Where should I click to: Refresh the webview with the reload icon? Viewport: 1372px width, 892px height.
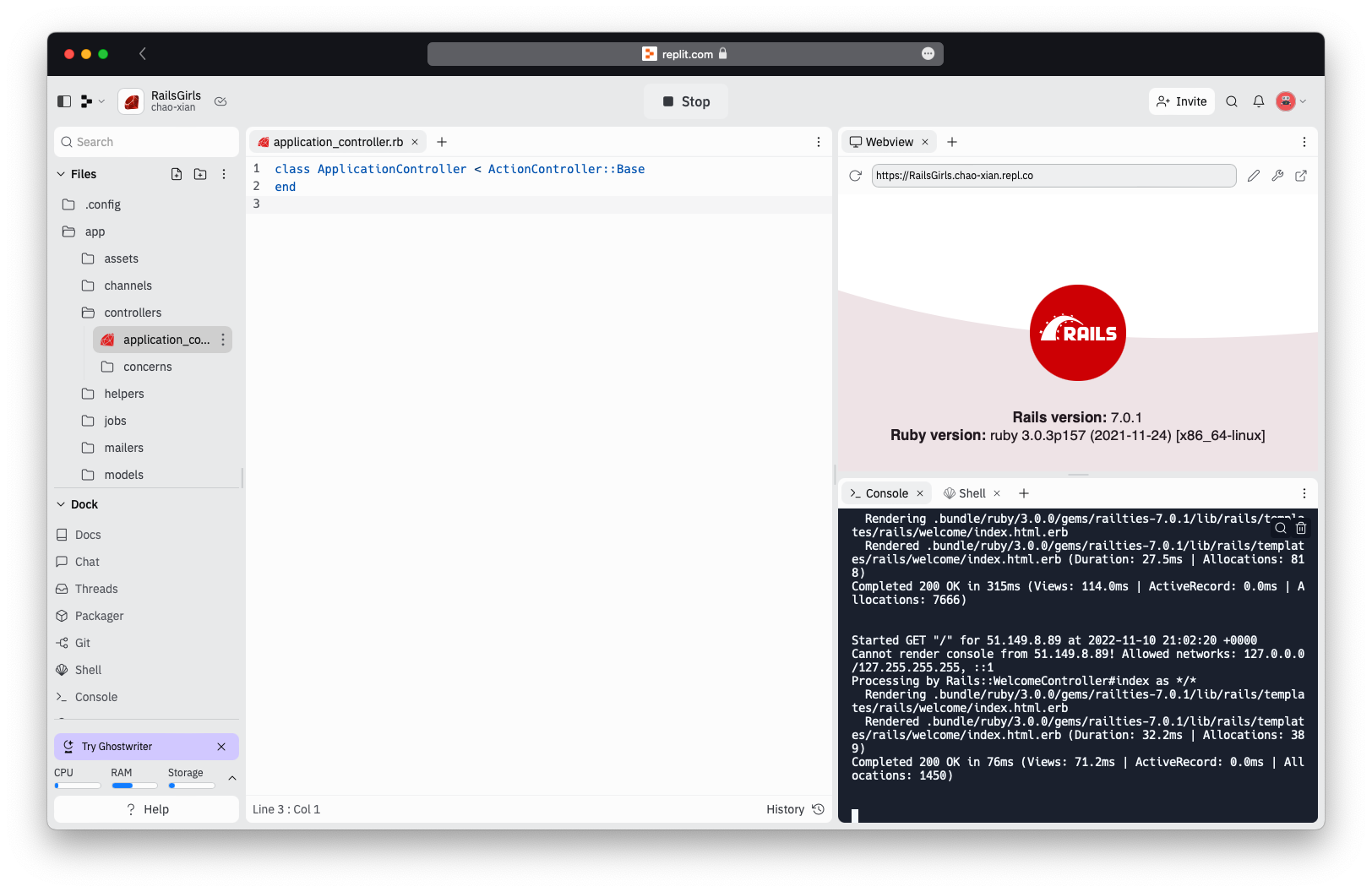(855, 176)
